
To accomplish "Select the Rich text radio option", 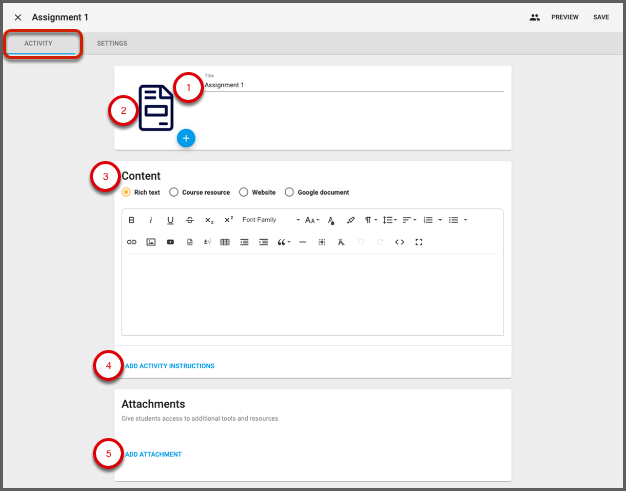I will click(126, 192).
